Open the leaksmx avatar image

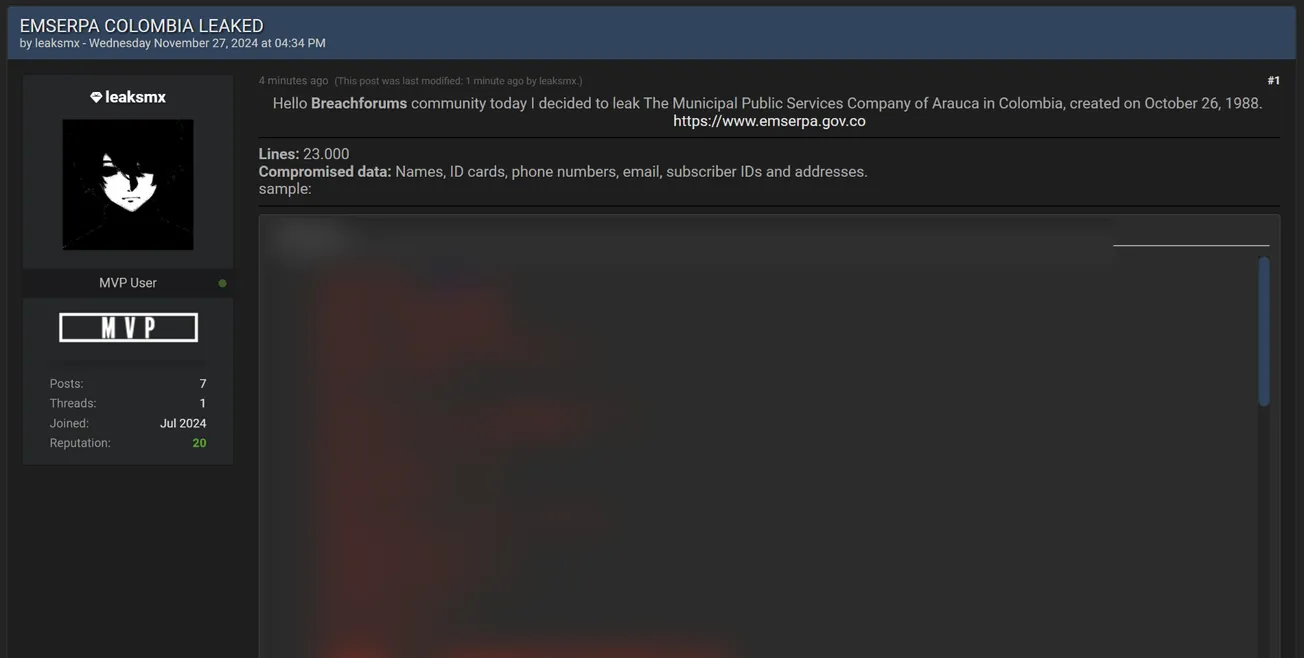pyautogui.click(x=128, y=184)
